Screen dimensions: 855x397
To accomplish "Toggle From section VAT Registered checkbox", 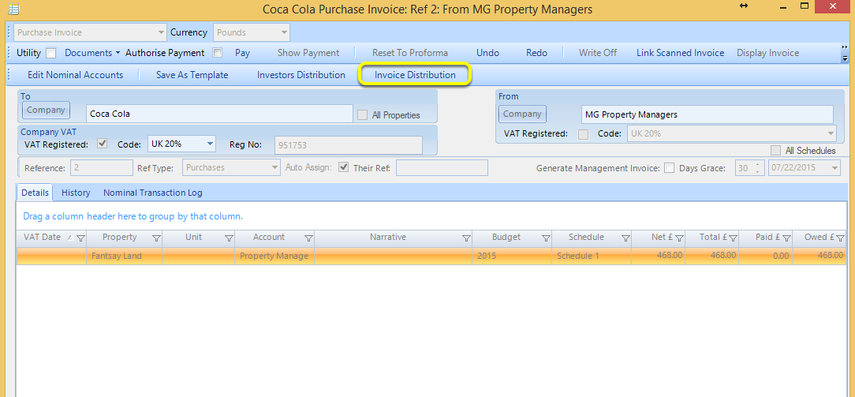I will (583, 134).
